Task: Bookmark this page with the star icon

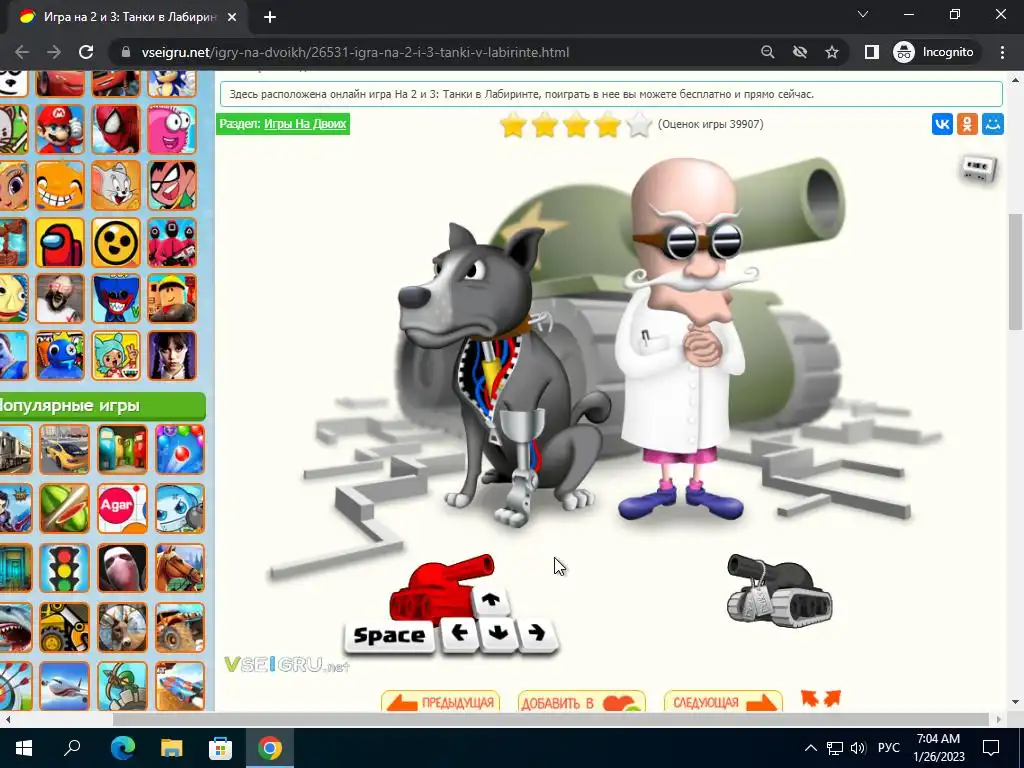Action: coord(831,52)
